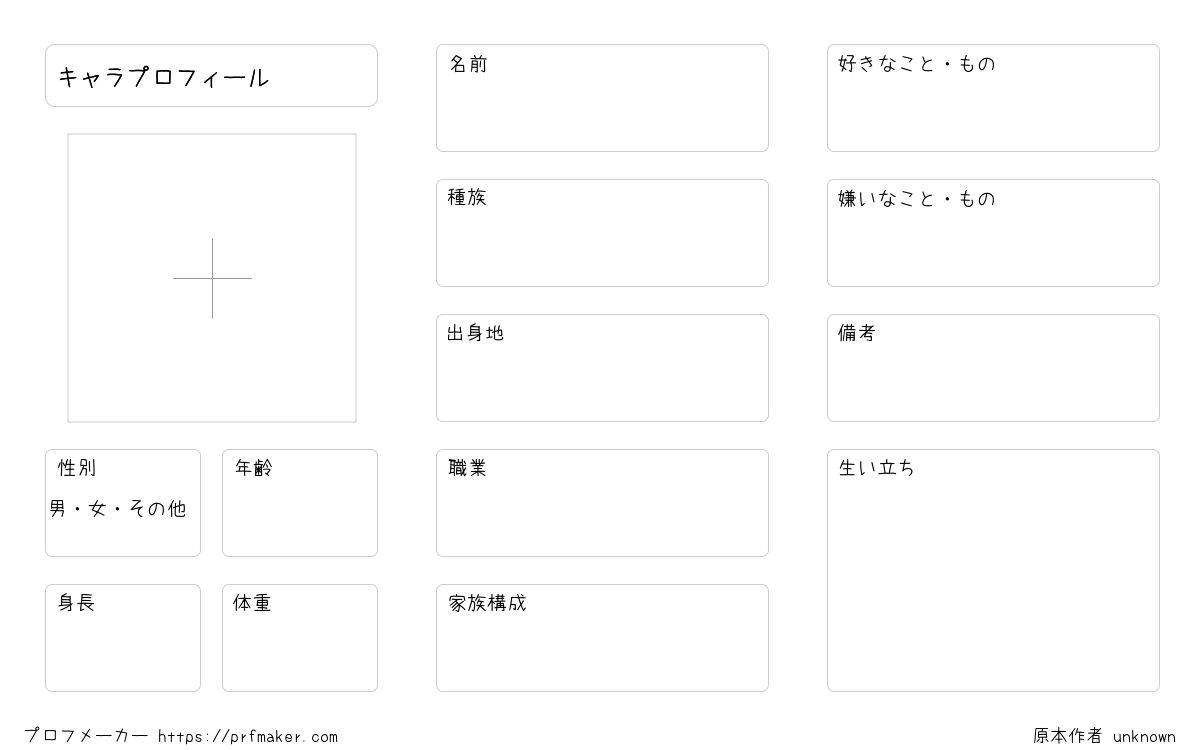Choose その他 in the 性別 options
The image size is (1200, 750).
(x=157, y=509)
